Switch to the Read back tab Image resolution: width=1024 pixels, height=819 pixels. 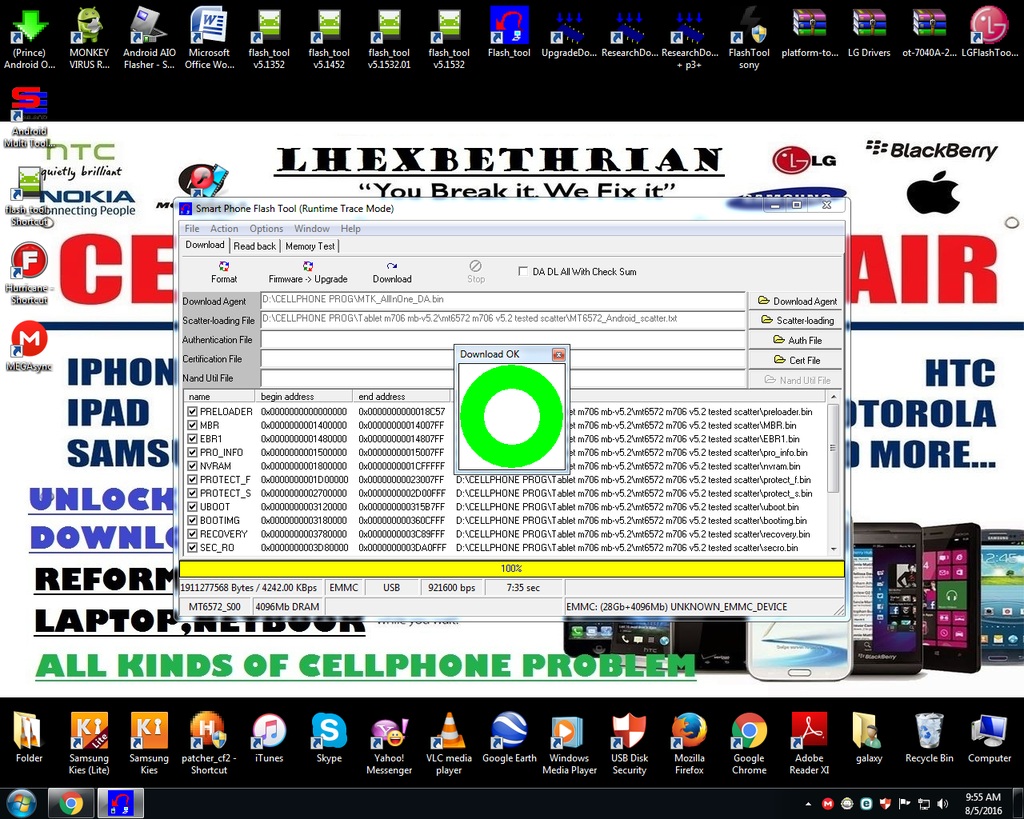click(255, 246)
